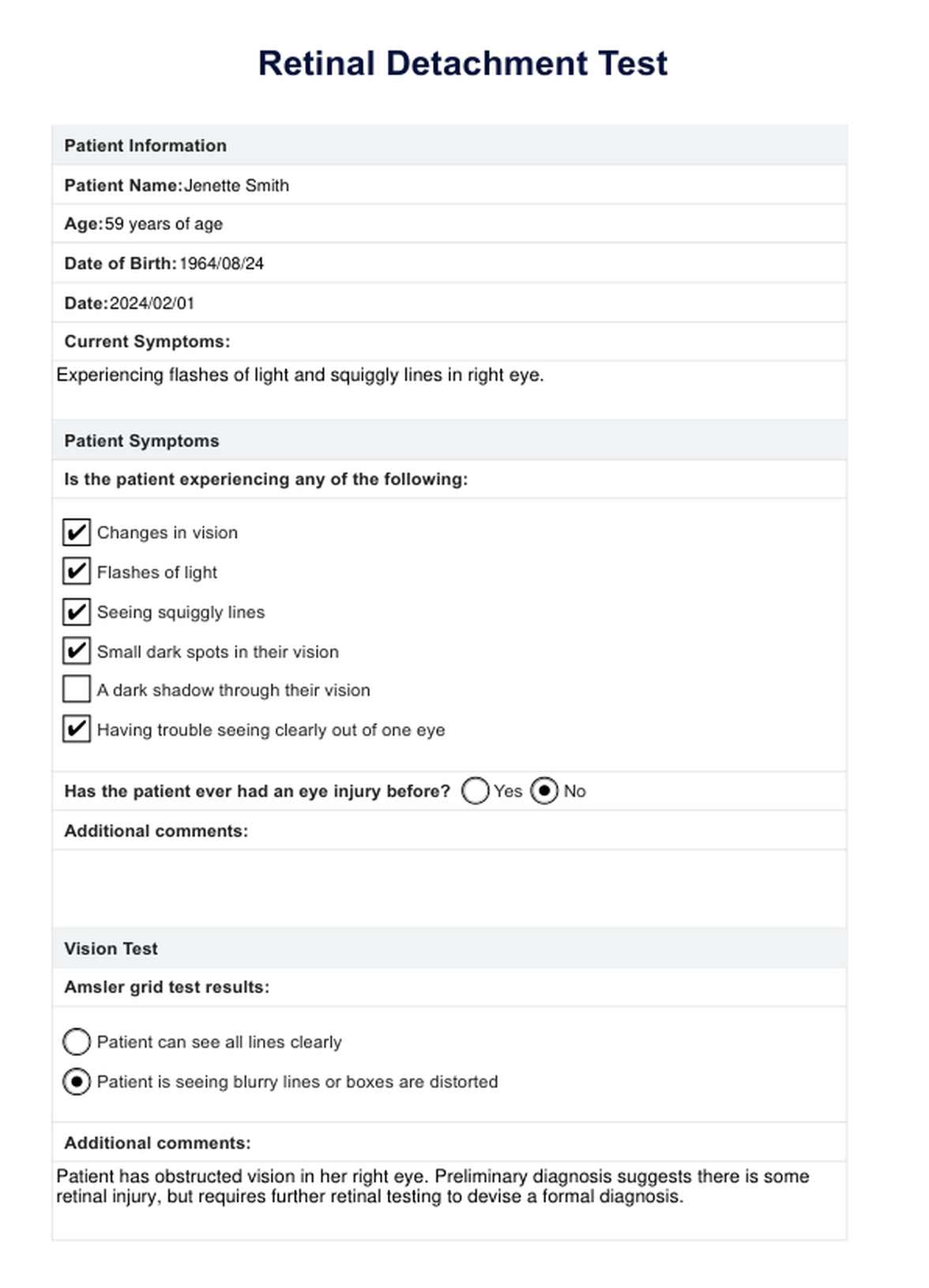
Task: Uncheck the Flashes of light checkbox
Action: (77, 571)
